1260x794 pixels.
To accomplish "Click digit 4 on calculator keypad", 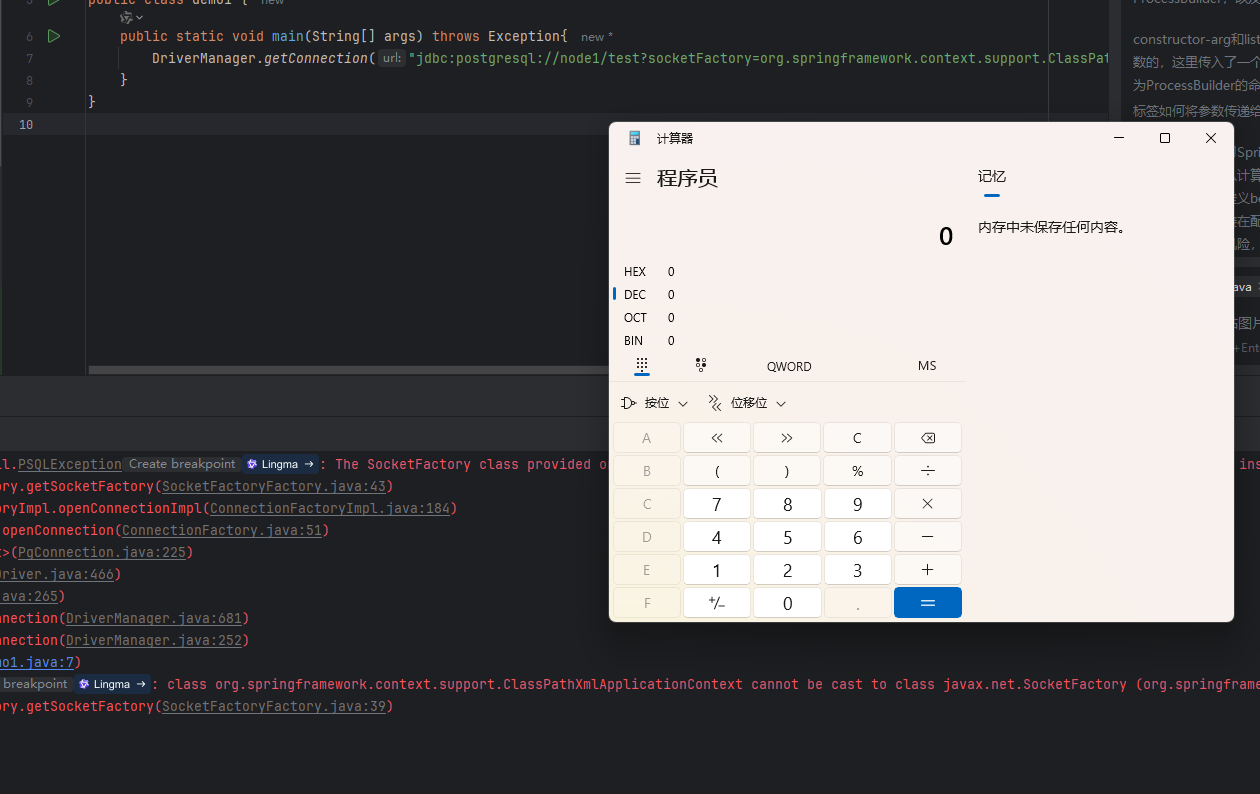I will (717, 537).
